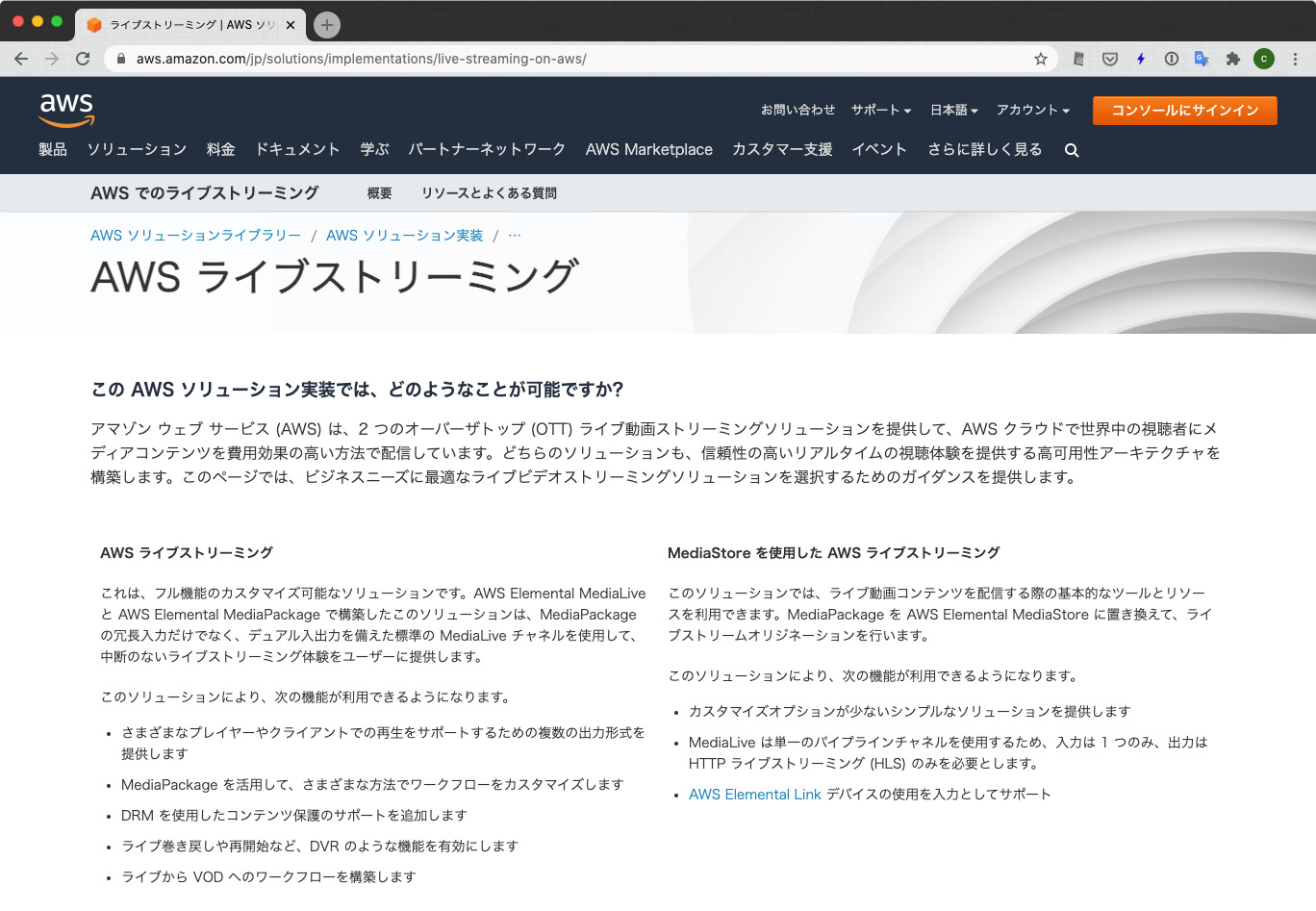Click bullet カスタマイズオプションが少ないシンプルな
Viewport: 1316px width, 911px height.
(x=909, y=712)
